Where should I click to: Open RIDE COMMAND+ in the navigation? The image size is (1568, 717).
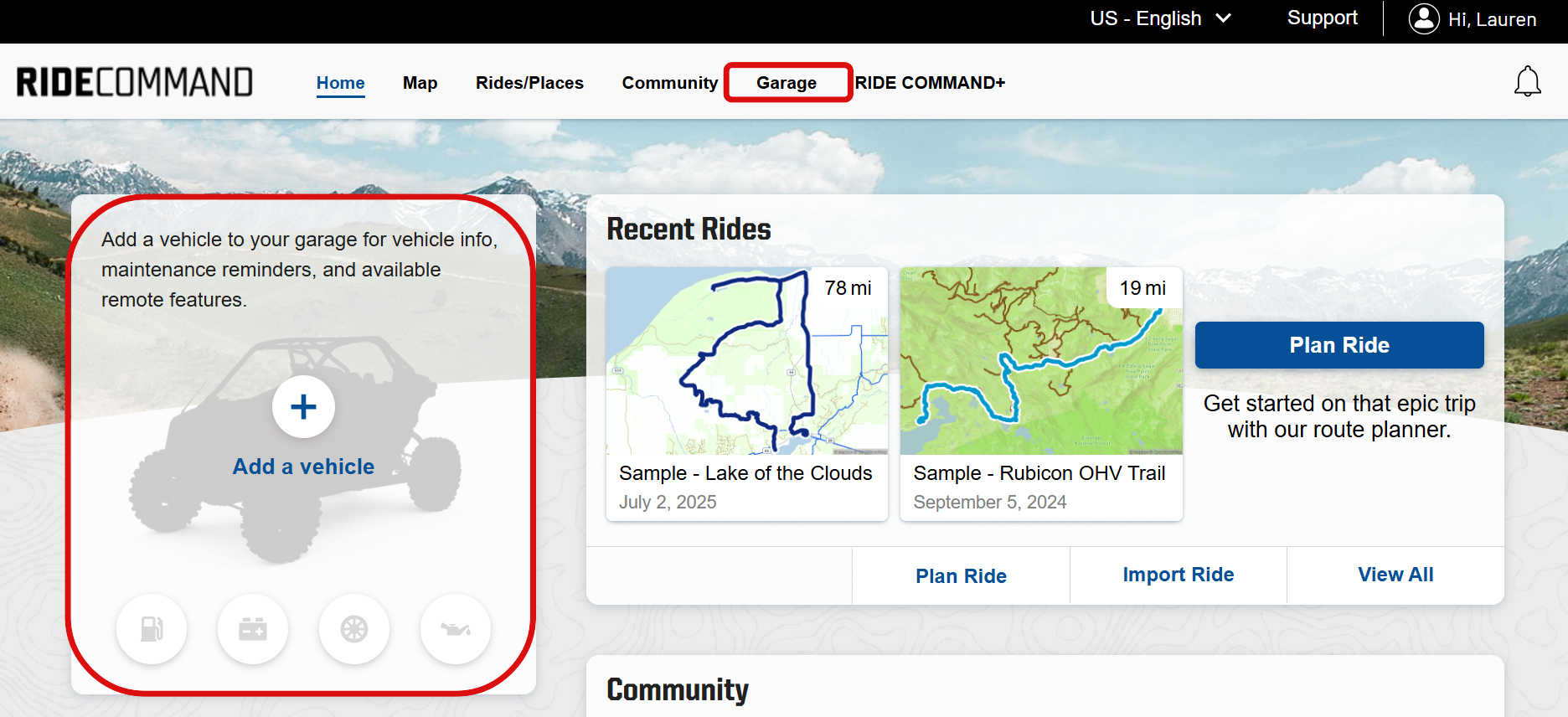(930, 83)
